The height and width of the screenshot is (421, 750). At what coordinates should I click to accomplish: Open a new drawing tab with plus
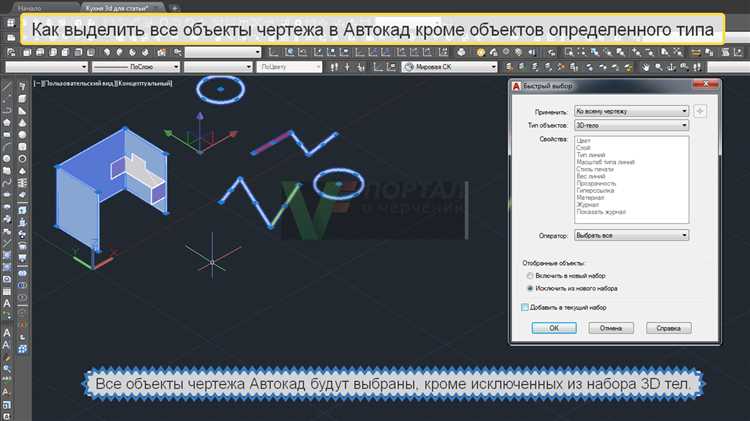pyautogui.click(x=175, y=8)
